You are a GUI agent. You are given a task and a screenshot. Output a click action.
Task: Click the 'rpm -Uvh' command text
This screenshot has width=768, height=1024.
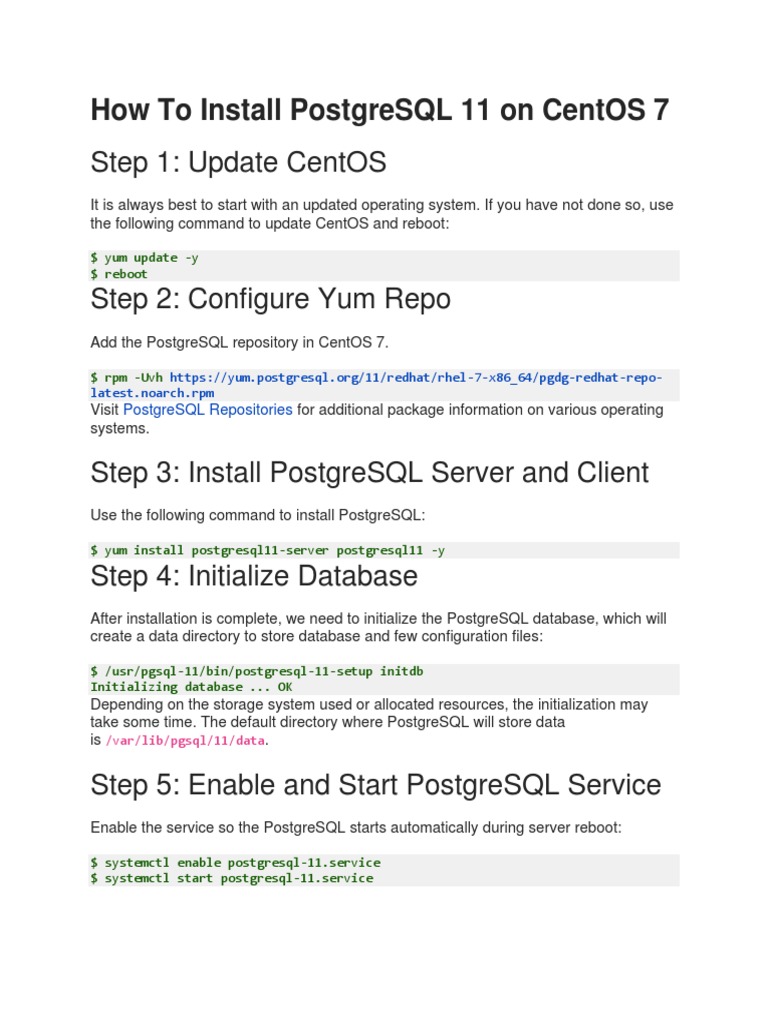pyautogui.click(x=128, y=378)
